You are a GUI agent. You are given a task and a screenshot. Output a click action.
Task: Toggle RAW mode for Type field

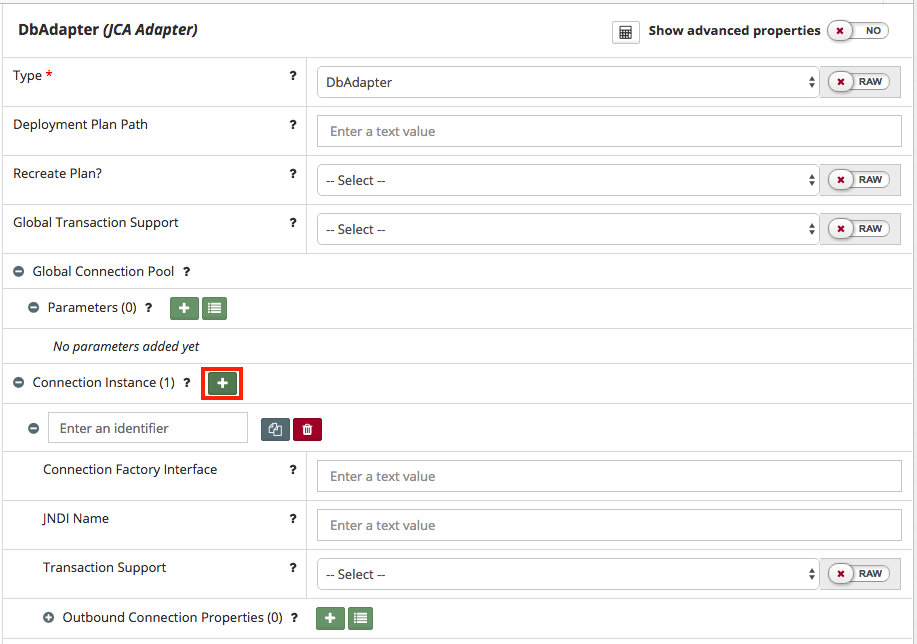pos(860,82)
